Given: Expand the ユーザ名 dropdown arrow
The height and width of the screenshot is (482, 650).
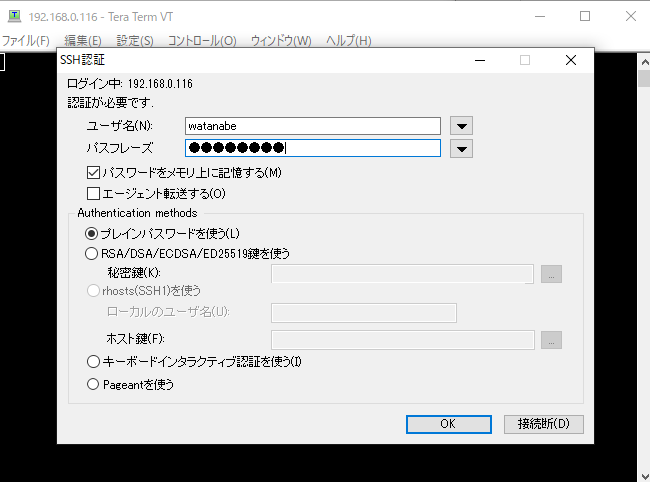Looking at the screenshot, I should pyautogui.click(x=460, y=126).
